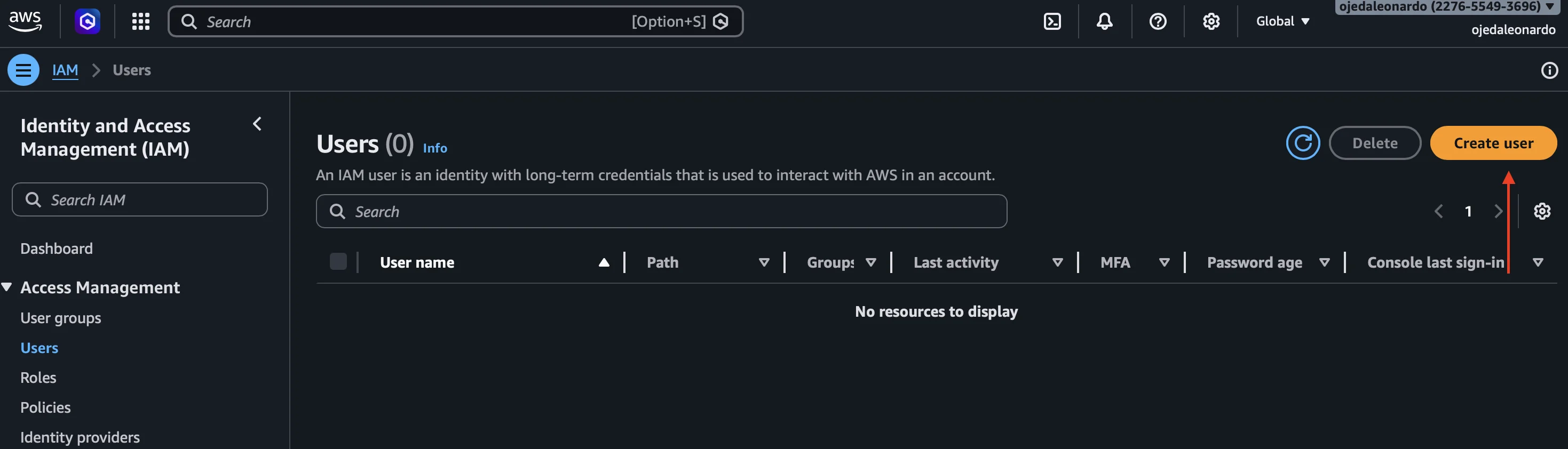Open the info panel icon at right

[1549, 70]
